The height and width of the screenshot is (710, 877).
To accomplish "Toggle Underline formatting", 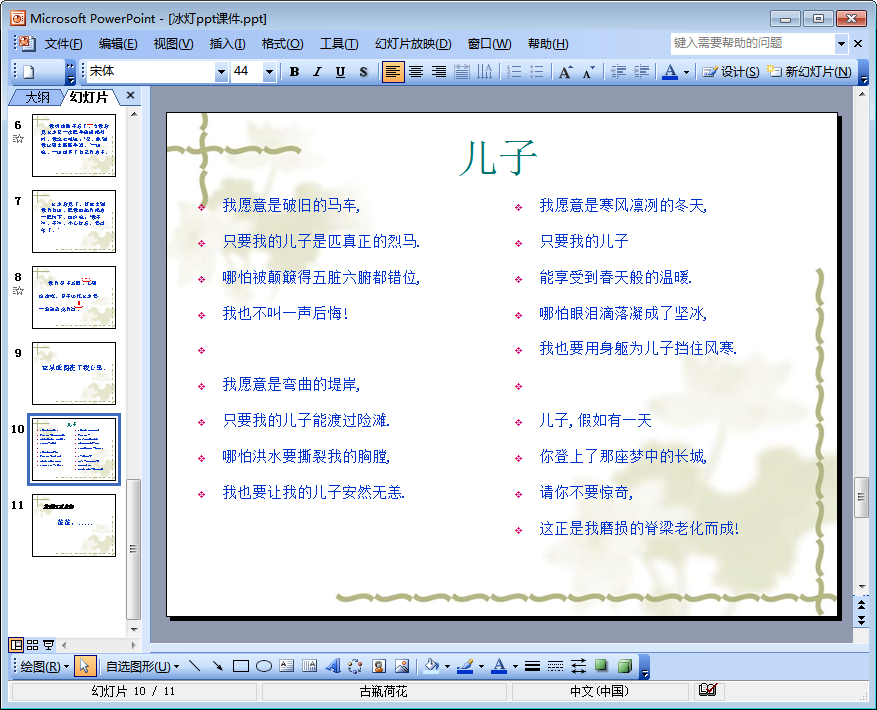I will [x=340, y=72].
